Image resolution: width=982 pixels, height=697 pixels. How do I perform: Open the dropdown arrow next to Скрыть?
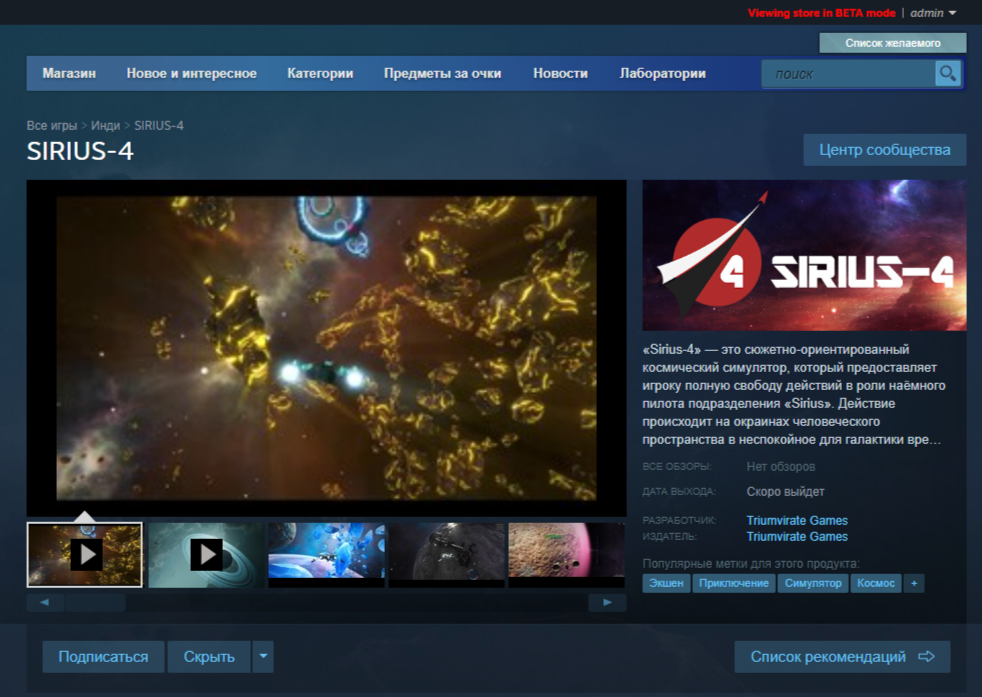click(263, 656)
